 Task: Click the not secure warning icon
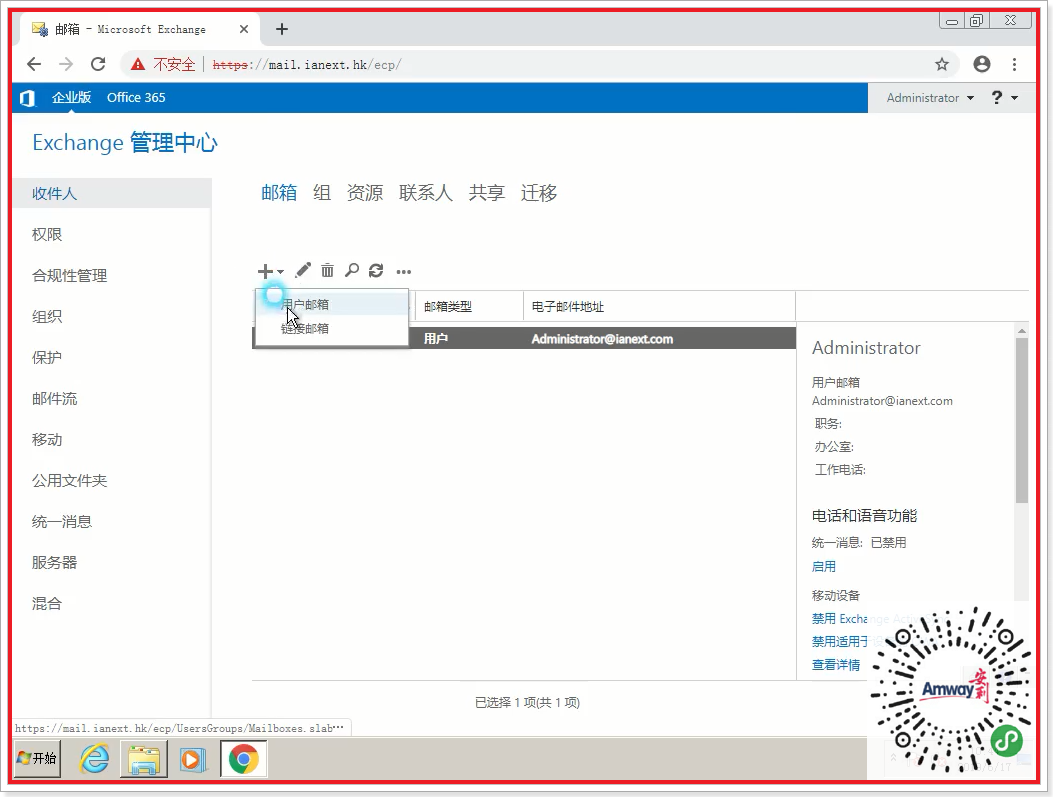[x=138, y=64]
